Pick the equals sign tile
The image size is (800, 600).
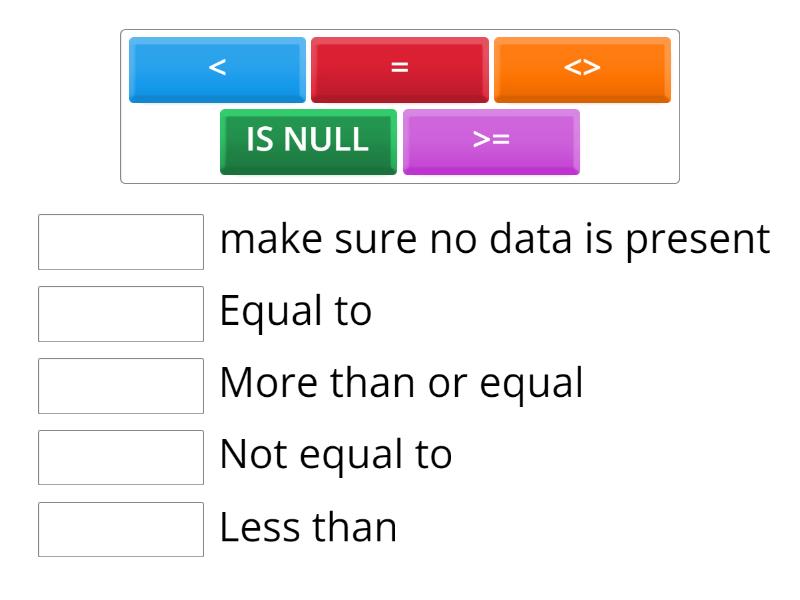tap(400, 69)
